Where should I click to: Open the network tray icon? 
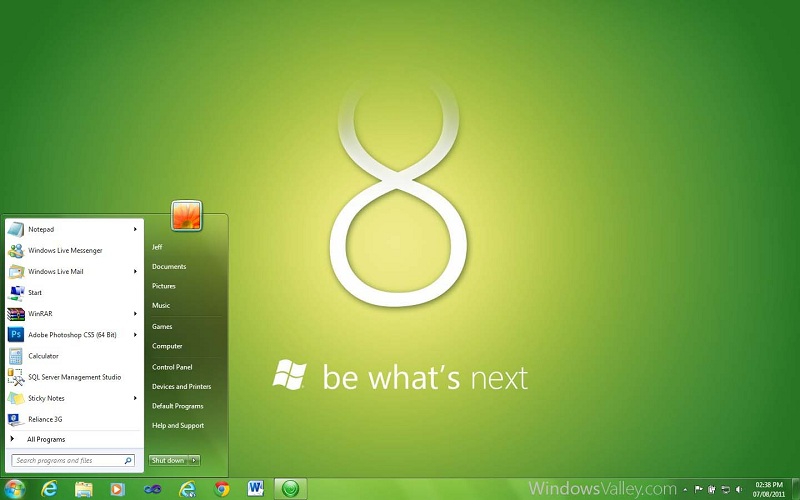725,489
